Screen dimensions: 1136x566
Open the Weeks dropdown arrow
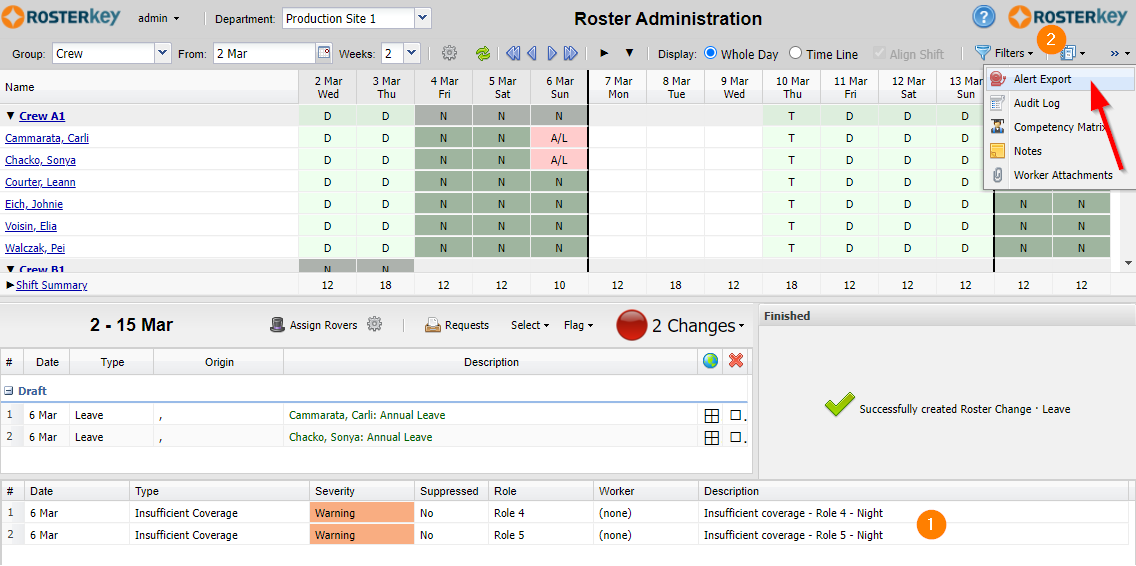click(412, 53)
